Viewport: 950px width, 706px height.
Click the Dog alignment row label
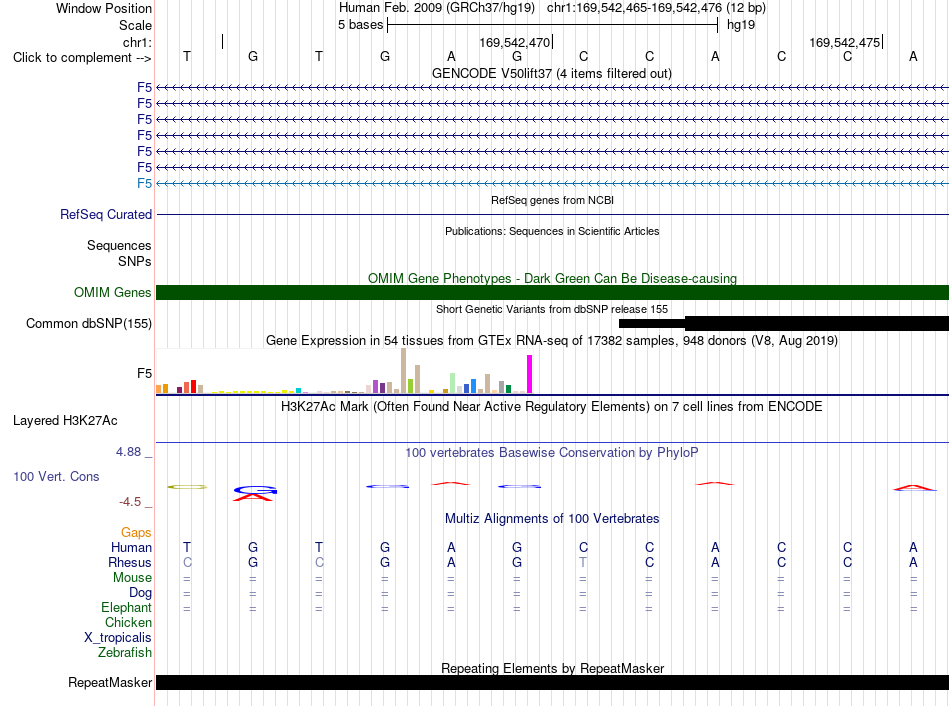140,593
